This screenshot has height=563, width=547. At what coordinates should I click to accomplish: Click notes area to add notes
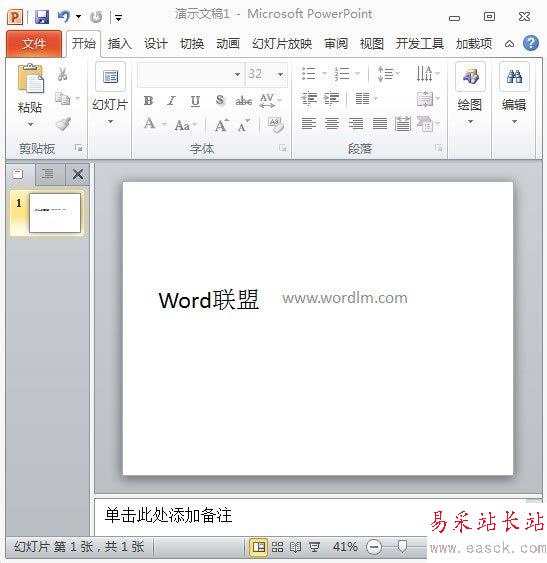coord(168,515)
